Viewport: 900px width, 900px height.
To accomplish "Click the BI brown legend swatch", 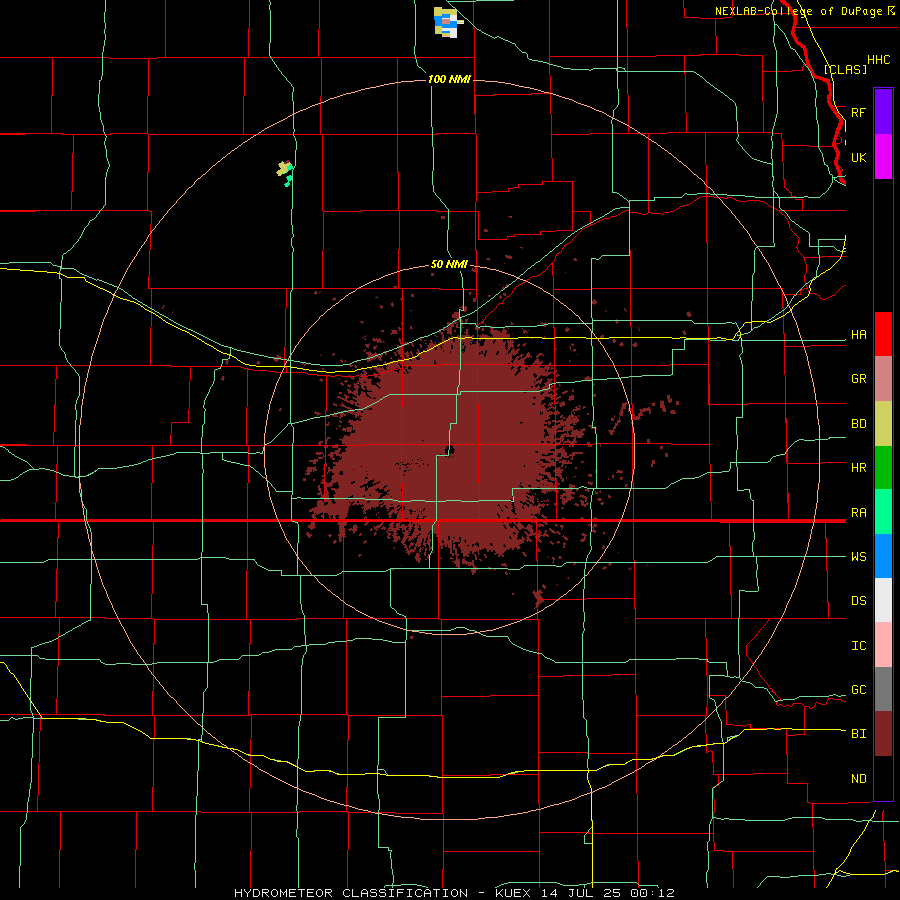I will tap(883, 734).
